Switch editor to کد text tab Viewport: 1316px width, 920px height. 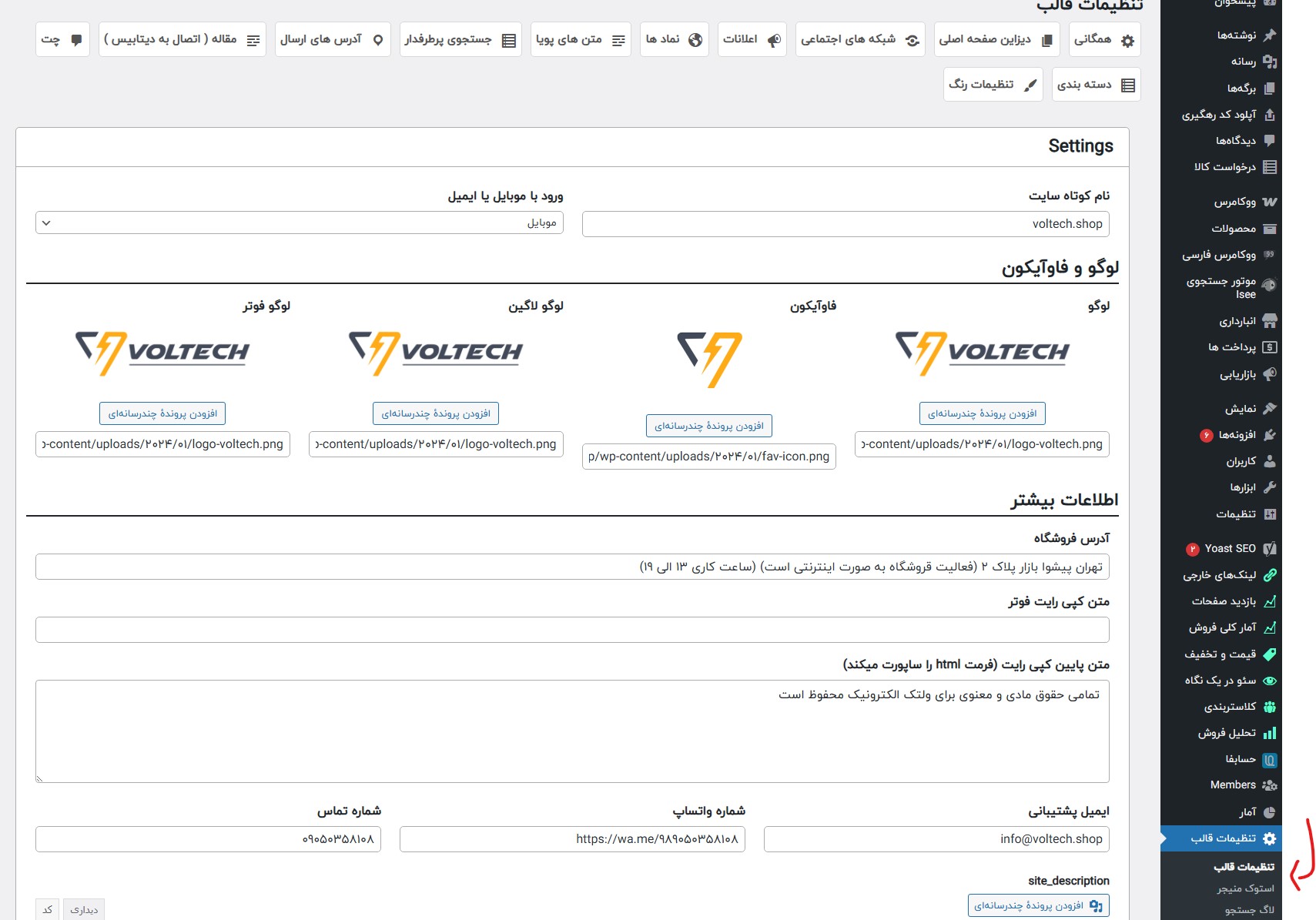[48, 909]
